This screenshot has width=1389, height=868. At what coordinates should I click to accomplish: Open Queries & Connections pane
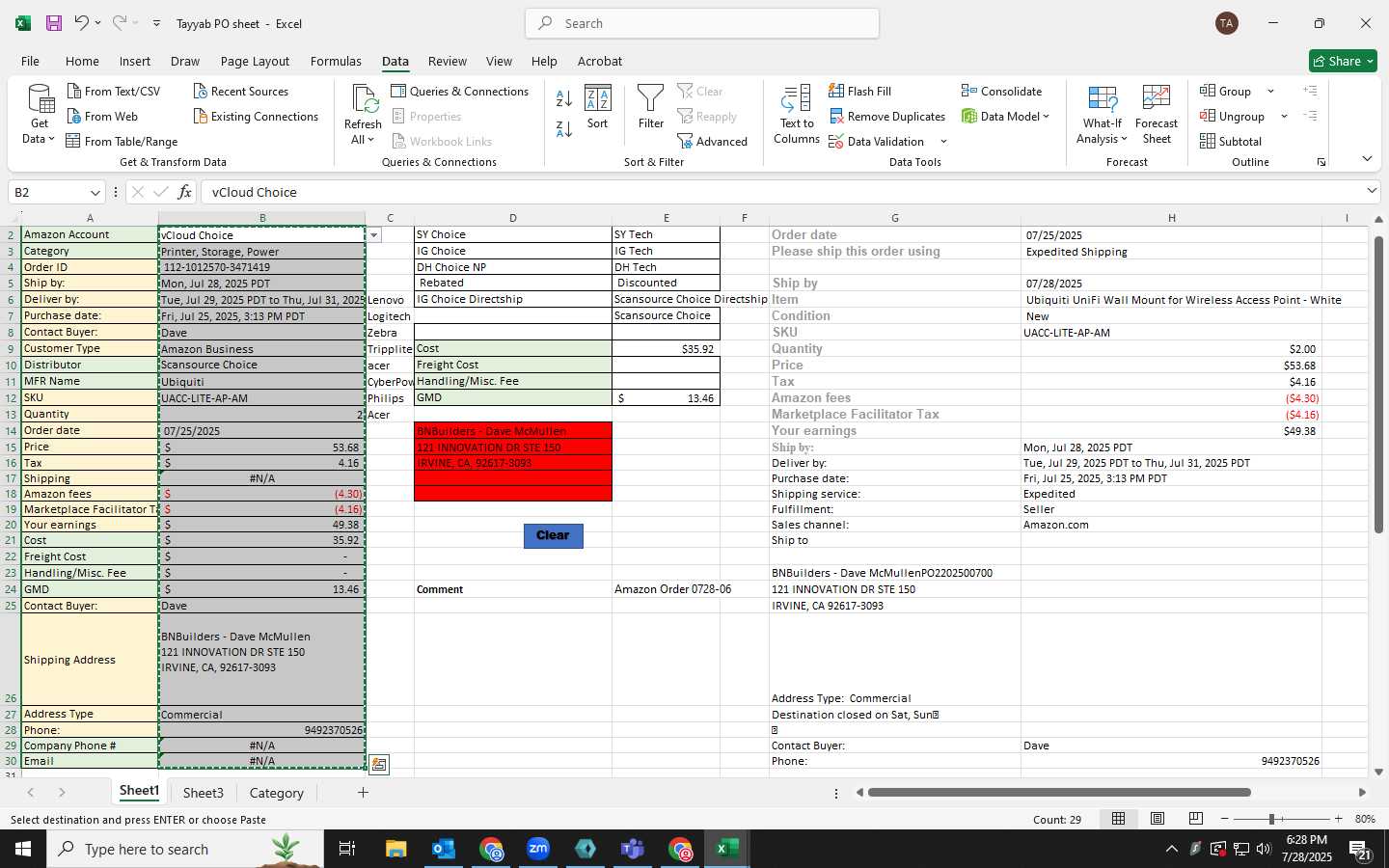click(x=459, y=91)
